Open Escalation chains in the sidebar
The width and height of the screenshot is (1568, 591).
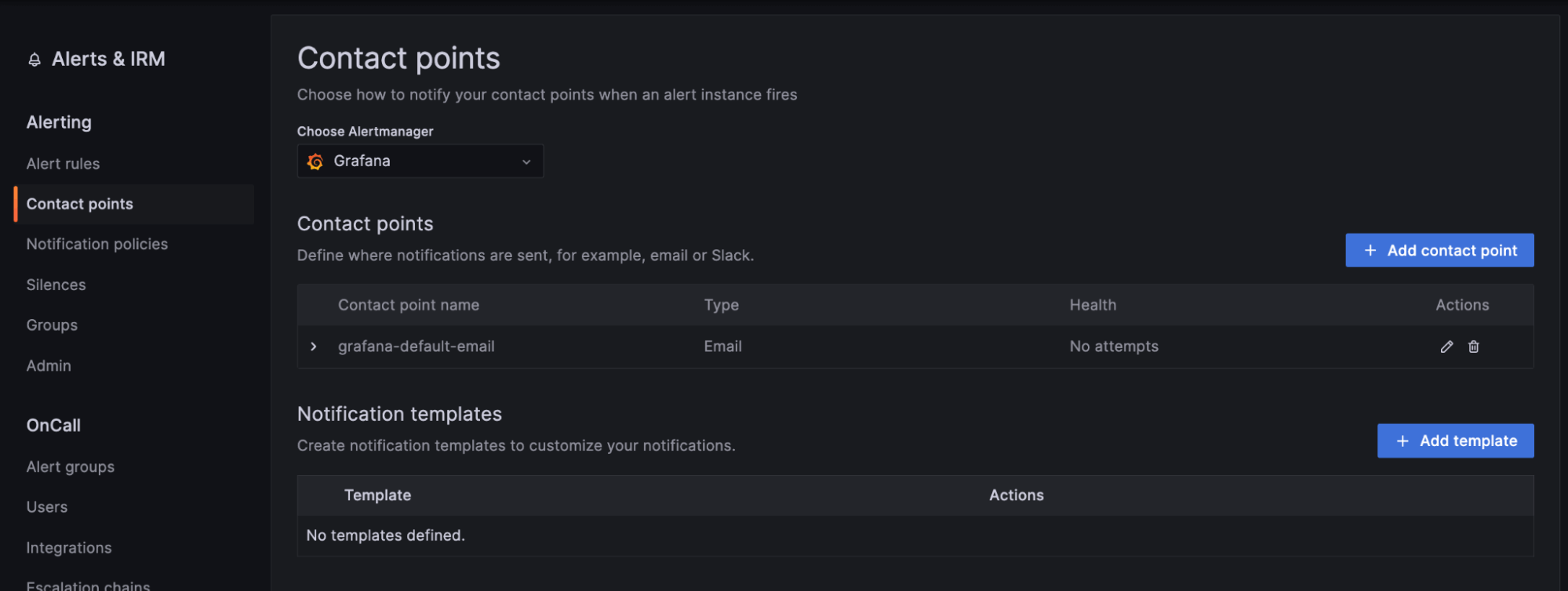point(89,586)
